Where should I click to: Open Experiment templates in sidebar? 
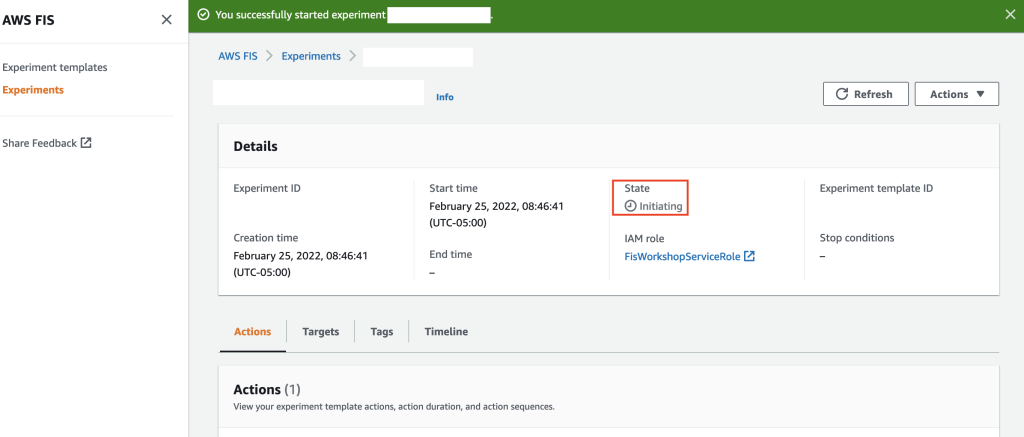pyautogui.click(x=55, y=67)
